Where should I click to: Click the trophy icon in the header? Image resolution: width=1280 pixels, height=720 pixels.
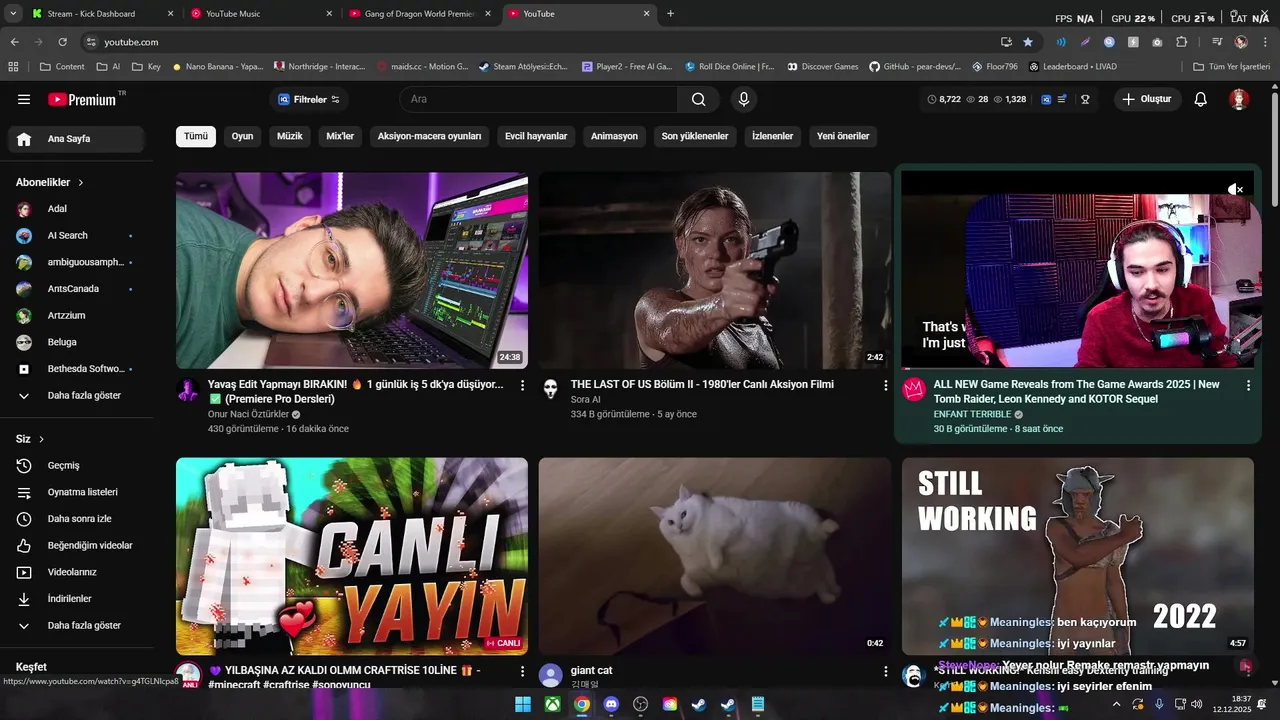(x=1085, y=99)
